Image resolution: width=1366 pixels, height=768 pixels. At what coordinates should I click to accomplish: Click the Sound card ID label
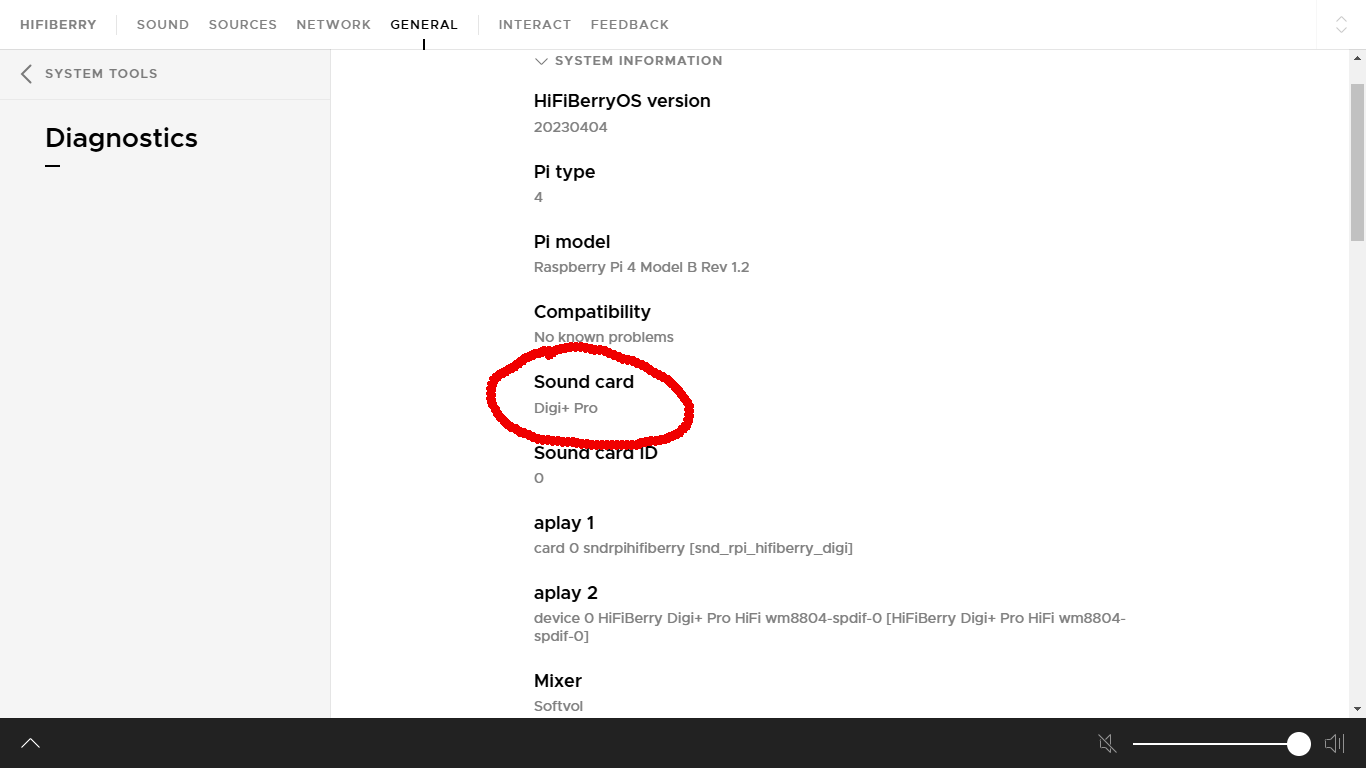[x=596, y=453]
